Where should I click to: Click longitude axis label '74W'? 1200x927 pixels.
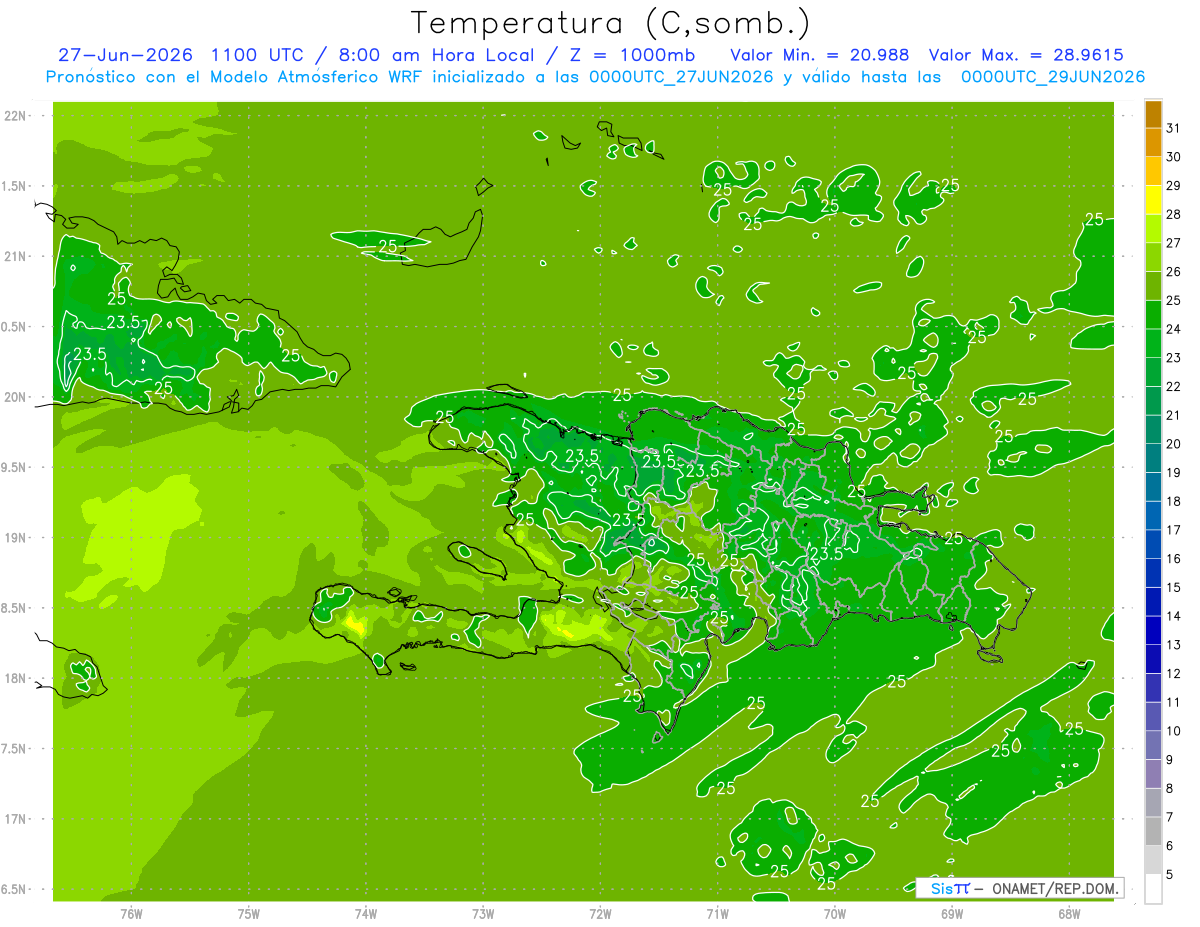365,914
